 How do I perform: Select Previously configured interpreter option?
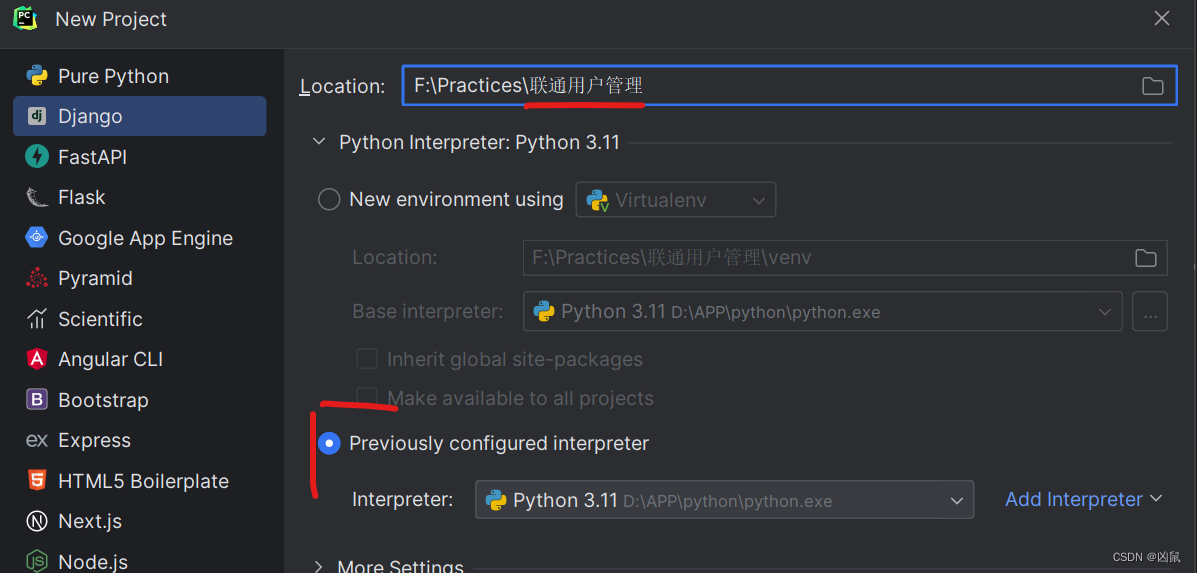pyautogui.click(x=329, y=443)
